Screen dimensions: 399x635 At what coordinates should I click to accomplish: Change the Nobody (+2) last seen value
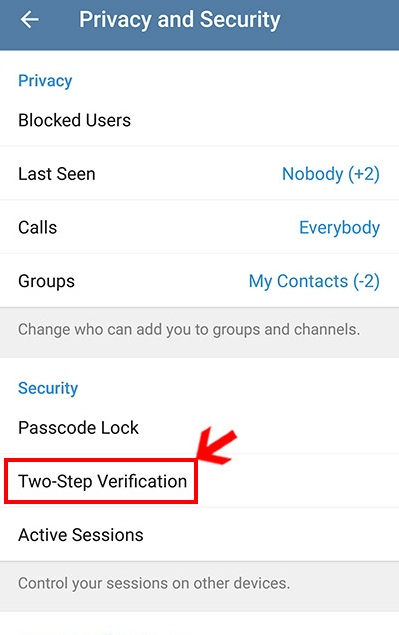pos(331,174)
